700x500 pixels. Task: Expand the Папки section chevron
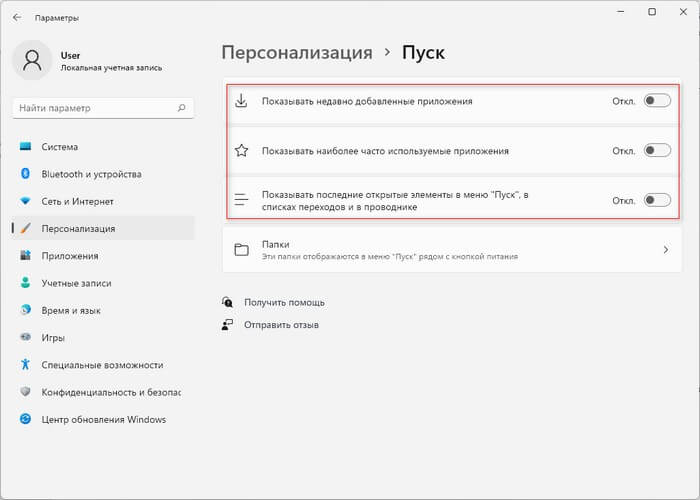tap(666, 250)
